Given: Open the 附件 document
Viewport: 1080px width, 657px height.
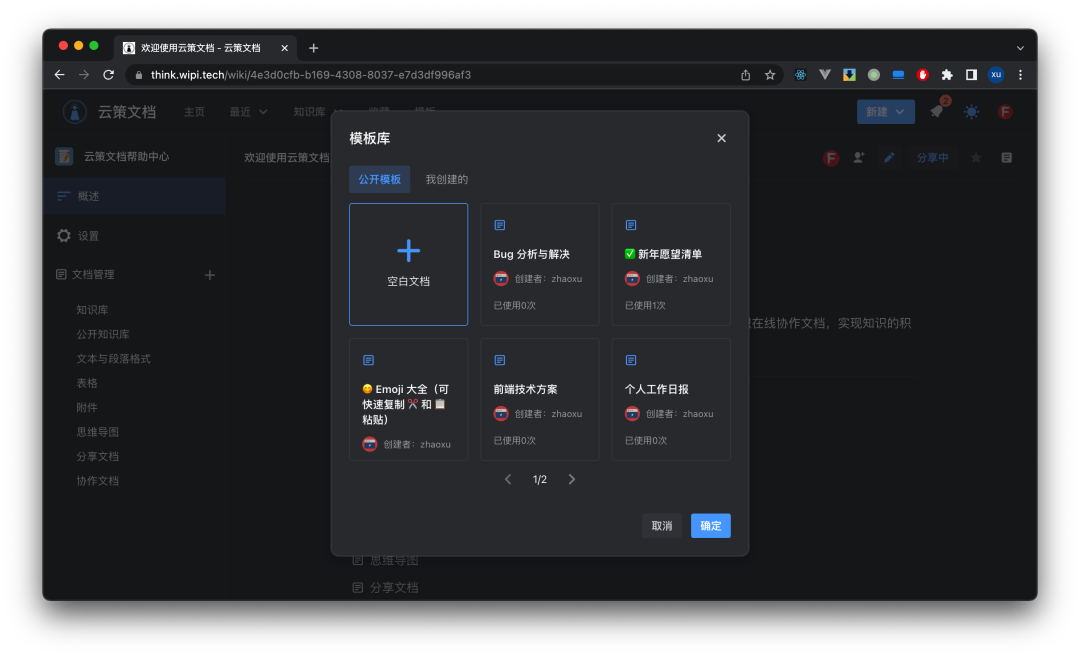Looking at the screenshot, I should (x=87, y=408).
